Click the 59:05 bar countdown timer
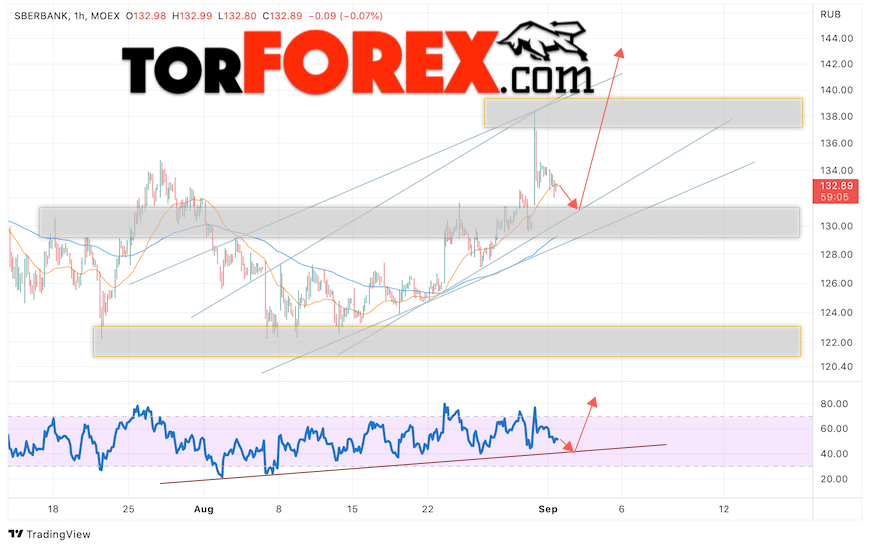 pyautogui.click(x=835, y=197)
